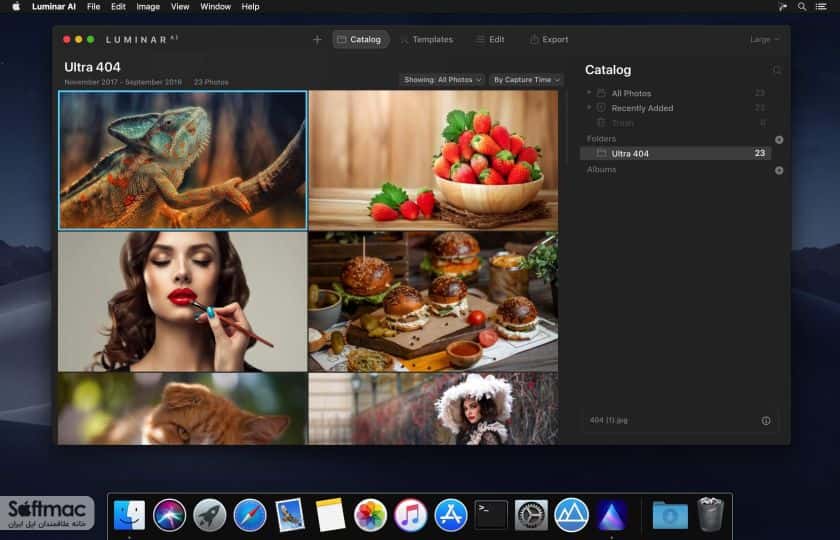This screenshot has height=540, width=840.
Task: Open App Store from the Dock
Action: click(x=451, y=515)
